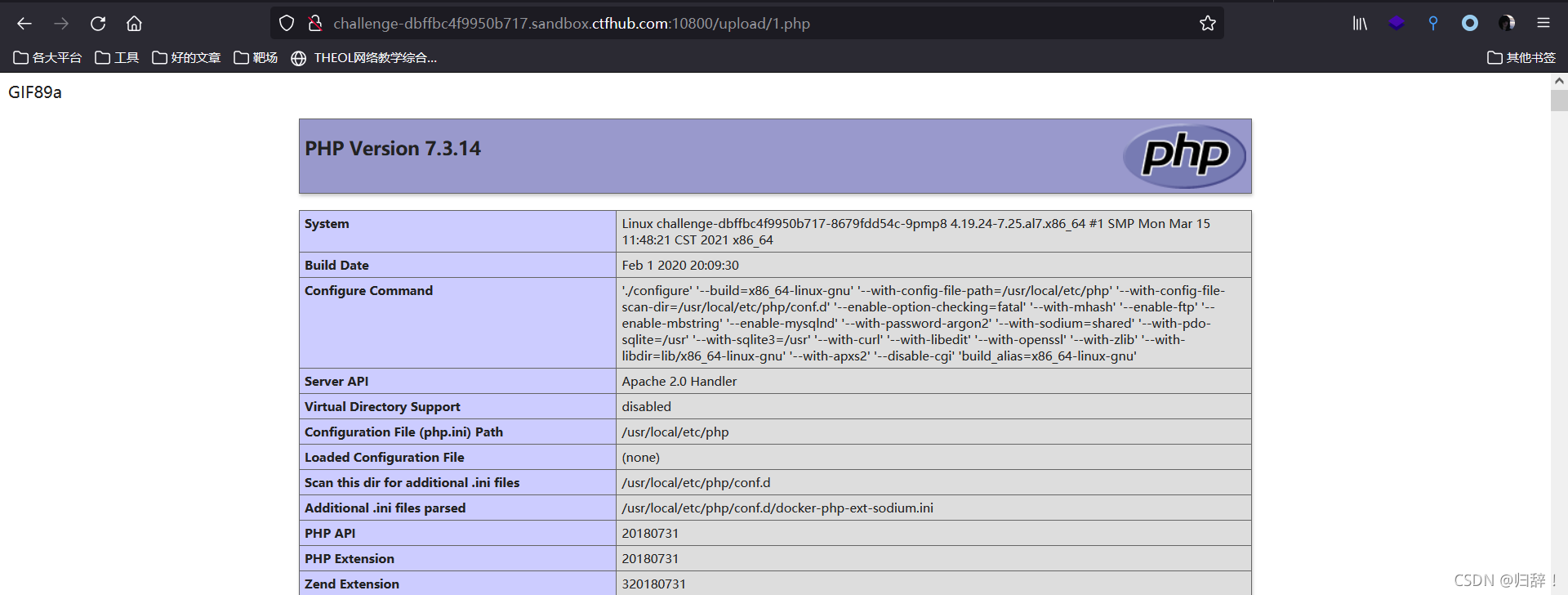
Task: Click the Loaded Configuration File label
Action: [x=385, y=458]
